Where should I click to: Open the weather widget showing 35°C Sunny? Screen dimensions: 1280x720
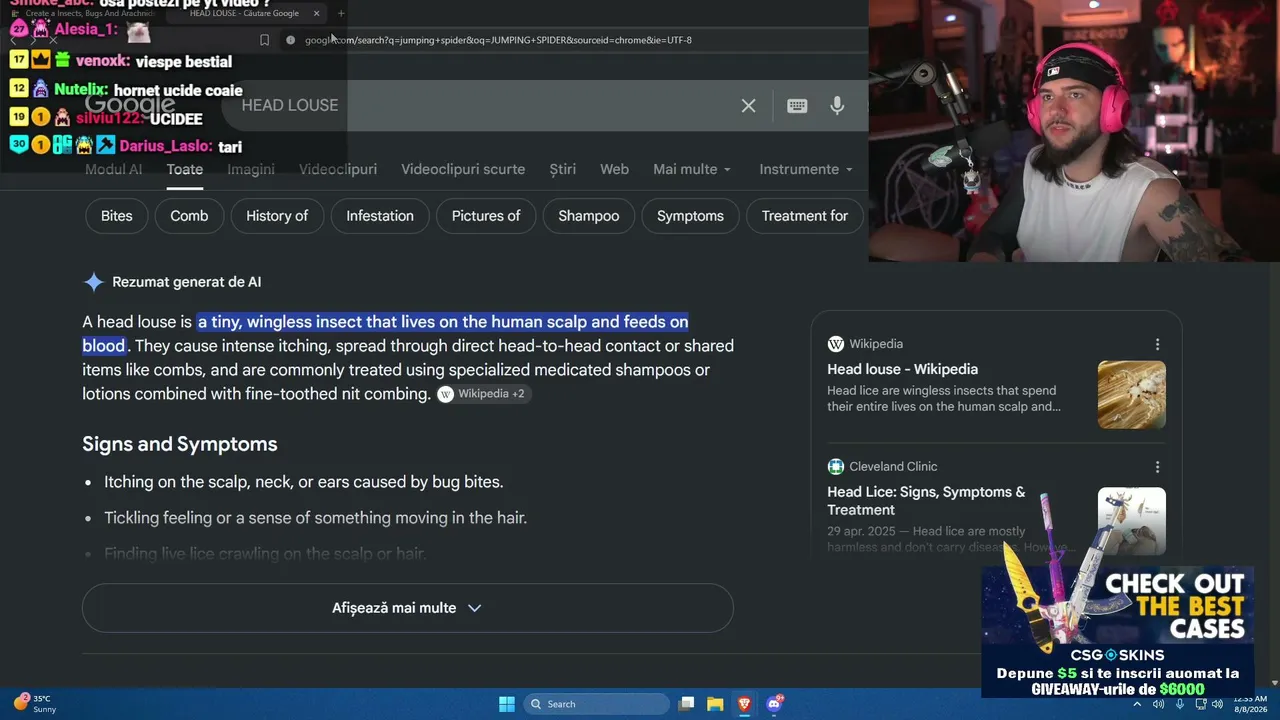pyautogui.click(x=36, y=704)
